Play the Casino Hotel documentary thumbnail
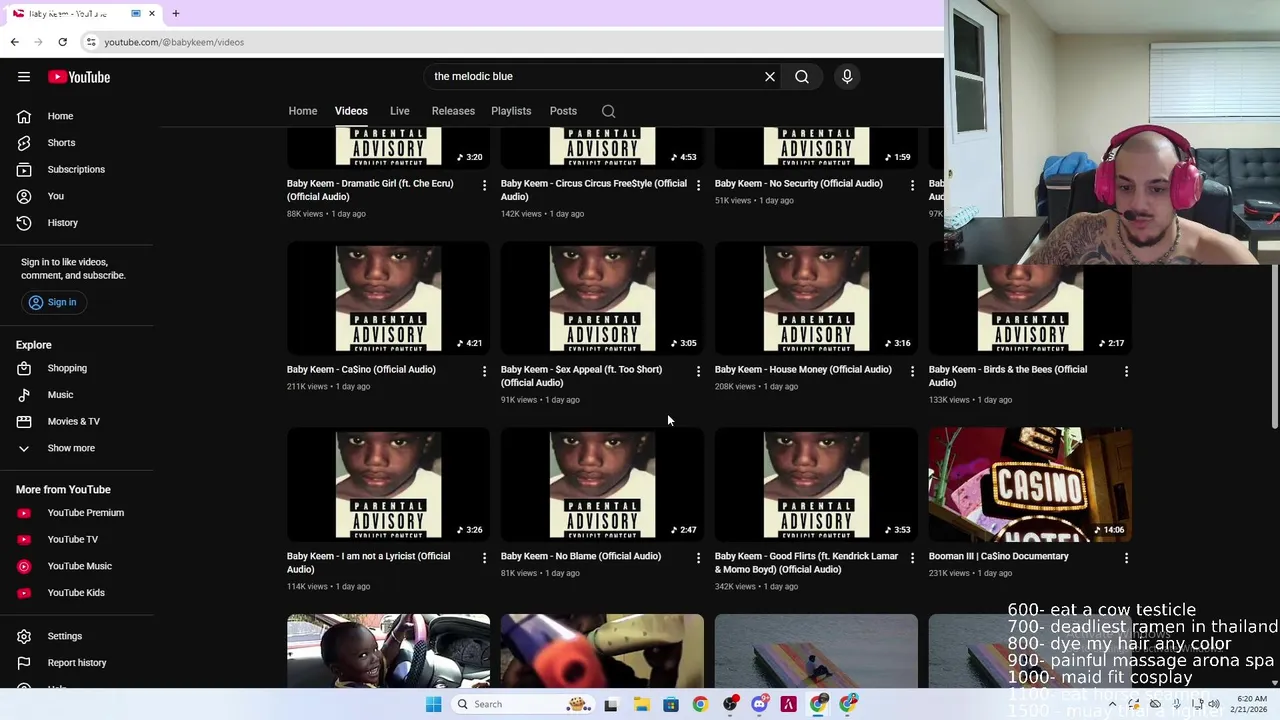Screen dimensions: 1280x720 click(x=1030, y=485)
